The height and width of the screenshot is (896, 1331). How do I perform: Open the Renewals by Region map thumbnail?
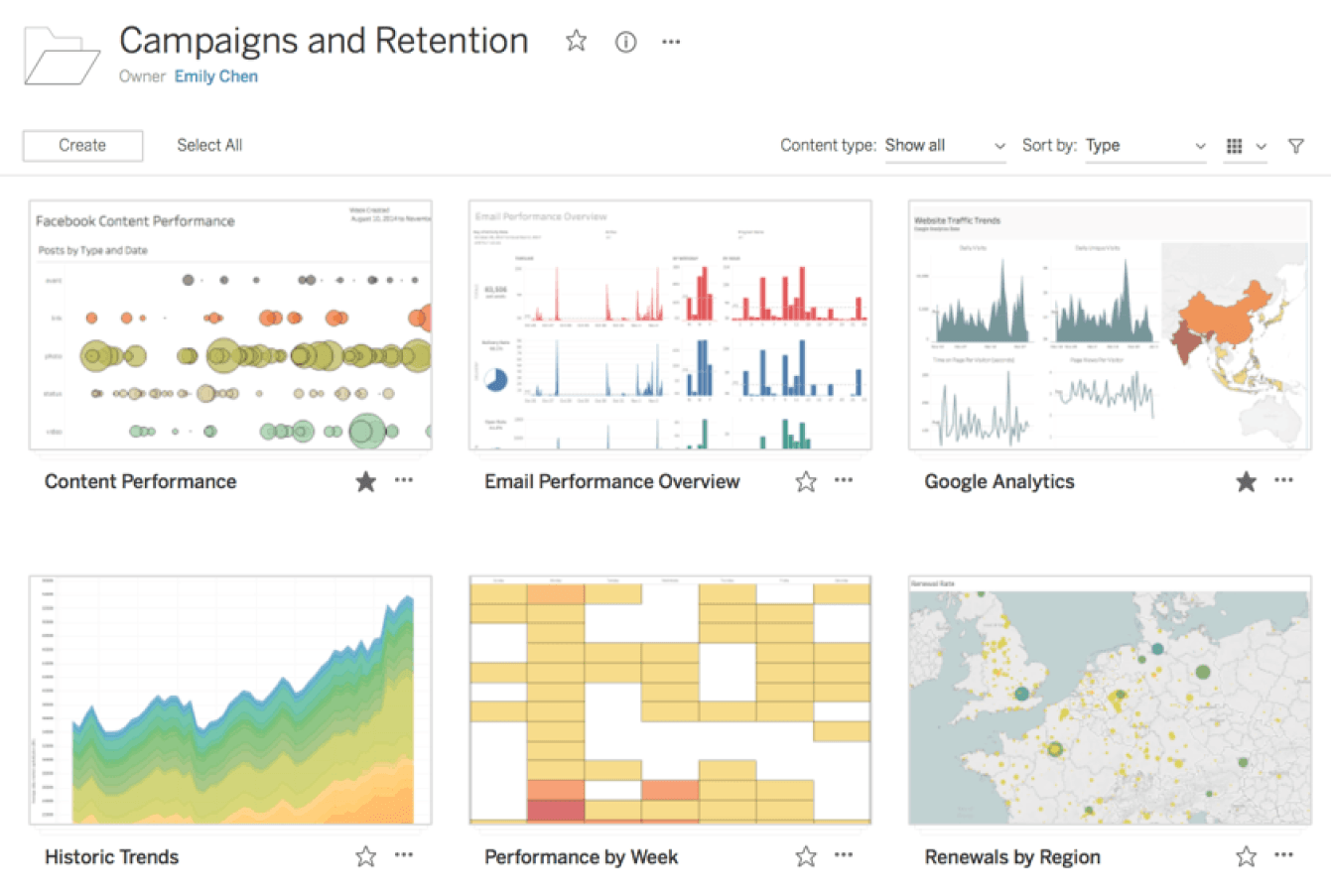point(1109,700)
